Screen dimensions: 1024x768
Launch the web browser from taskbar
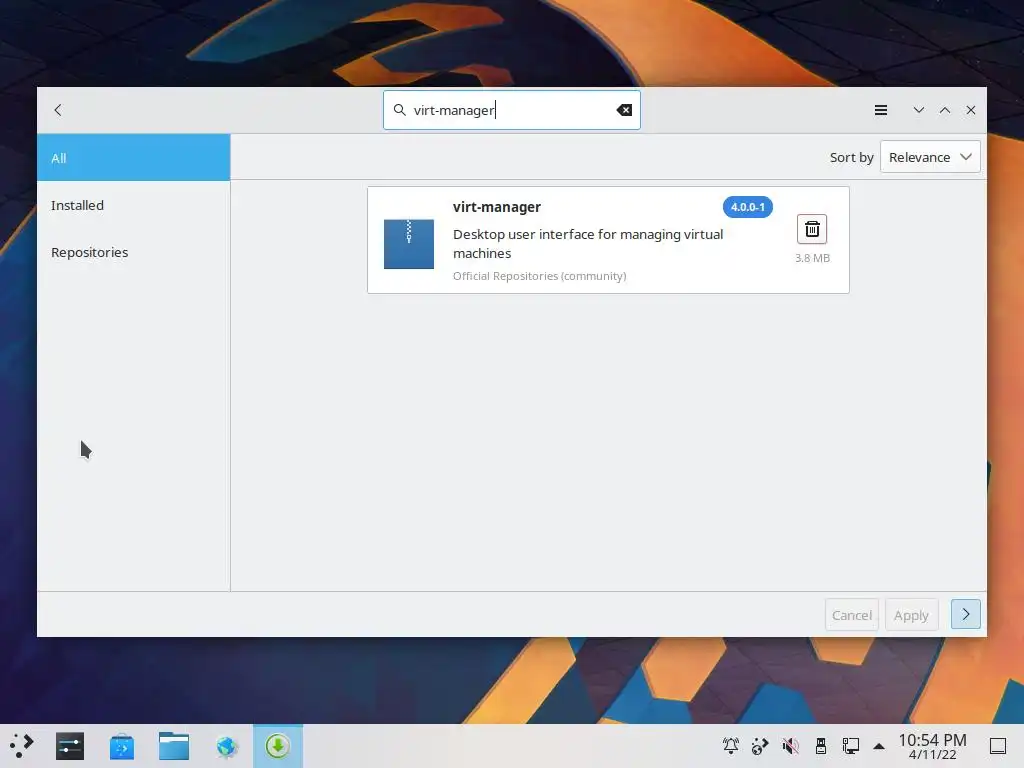point(226,746)
